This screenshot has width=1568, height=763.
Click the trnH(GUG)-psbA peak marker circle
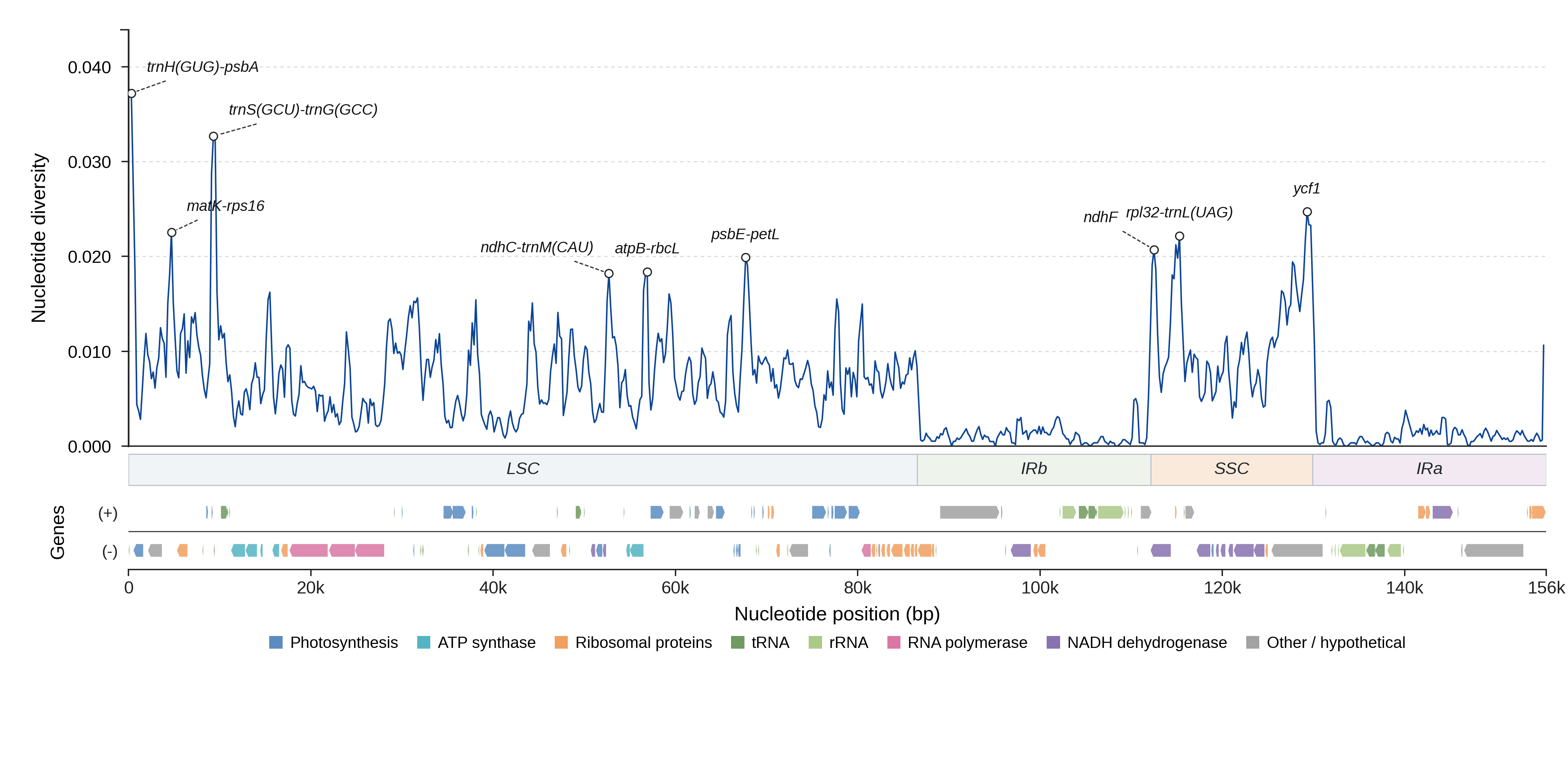click(131, 94)
